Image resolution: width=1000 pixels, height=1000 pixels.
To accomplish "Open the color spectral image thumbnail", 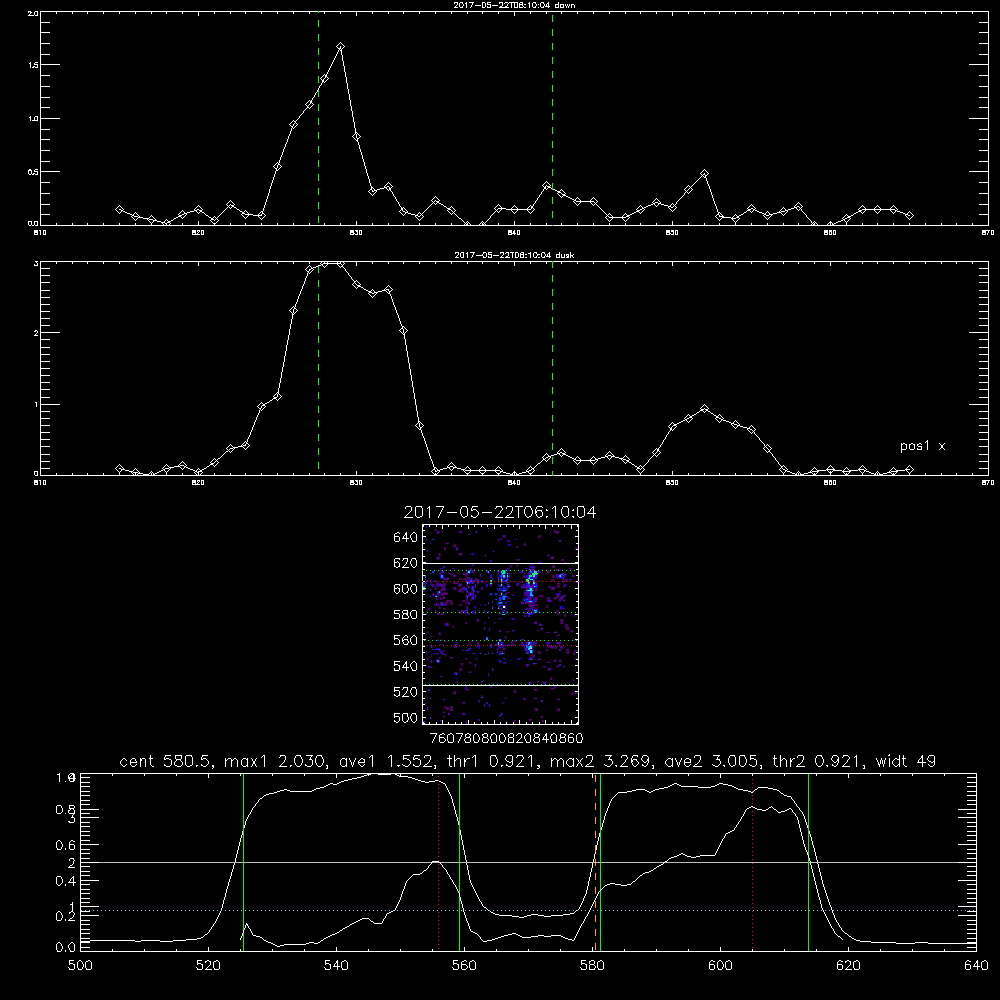I will coord(500,624).
